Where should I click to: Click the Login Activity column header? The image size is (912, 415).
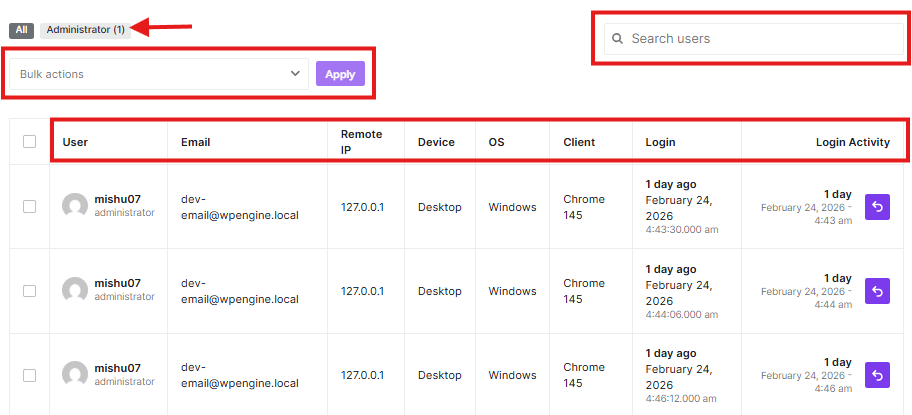pyautogui.click(x=852, y=142)
